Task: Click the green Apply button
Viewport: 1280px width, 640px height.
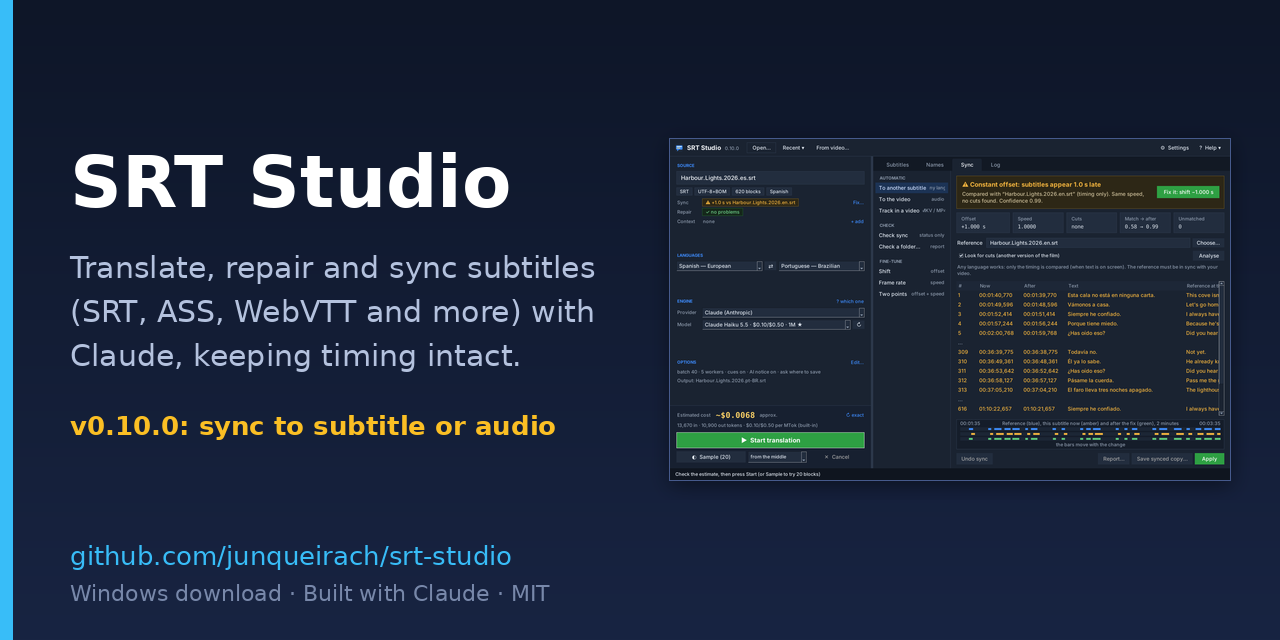Action: [1209, 458]
